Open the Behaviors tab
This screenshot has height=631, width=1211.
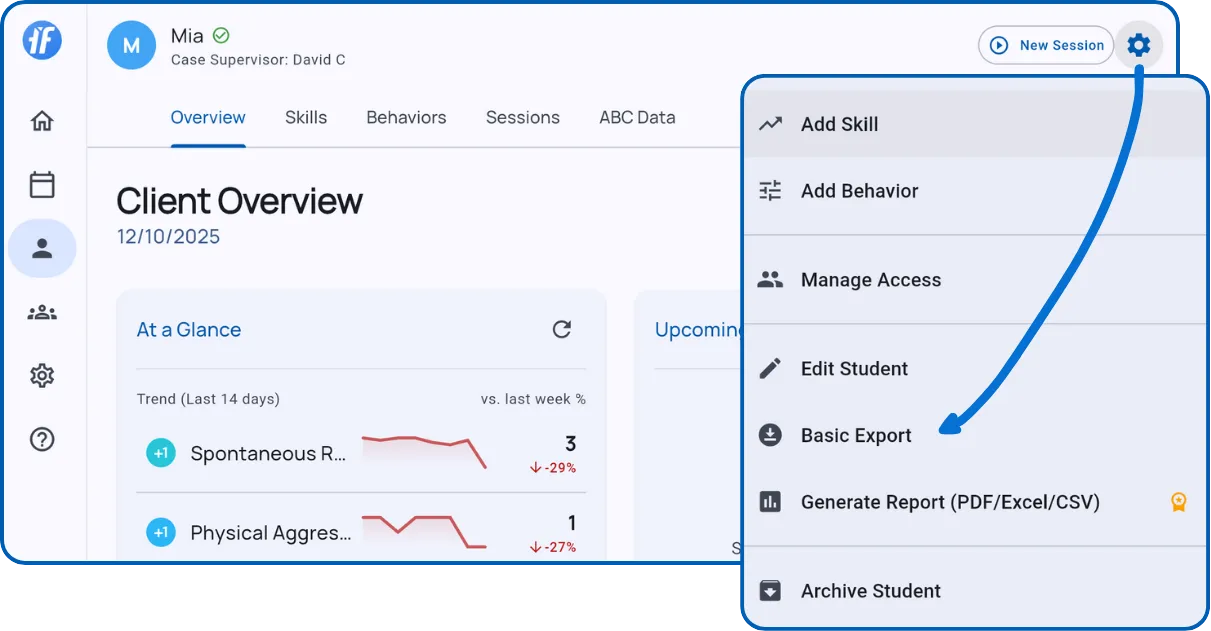[406, 118]
